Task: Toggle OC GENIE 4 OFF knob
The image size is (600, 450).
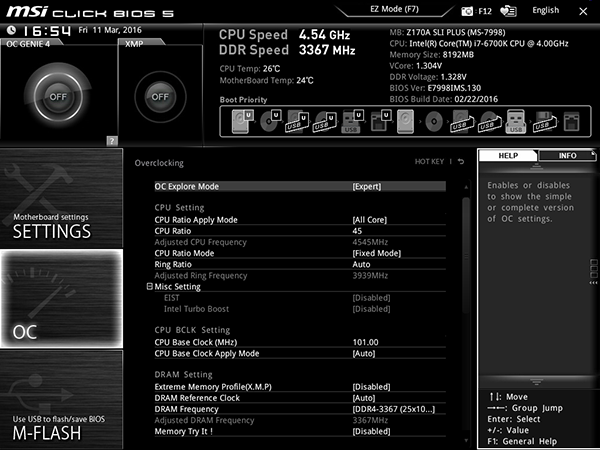Action: click(x=58, y=97)
